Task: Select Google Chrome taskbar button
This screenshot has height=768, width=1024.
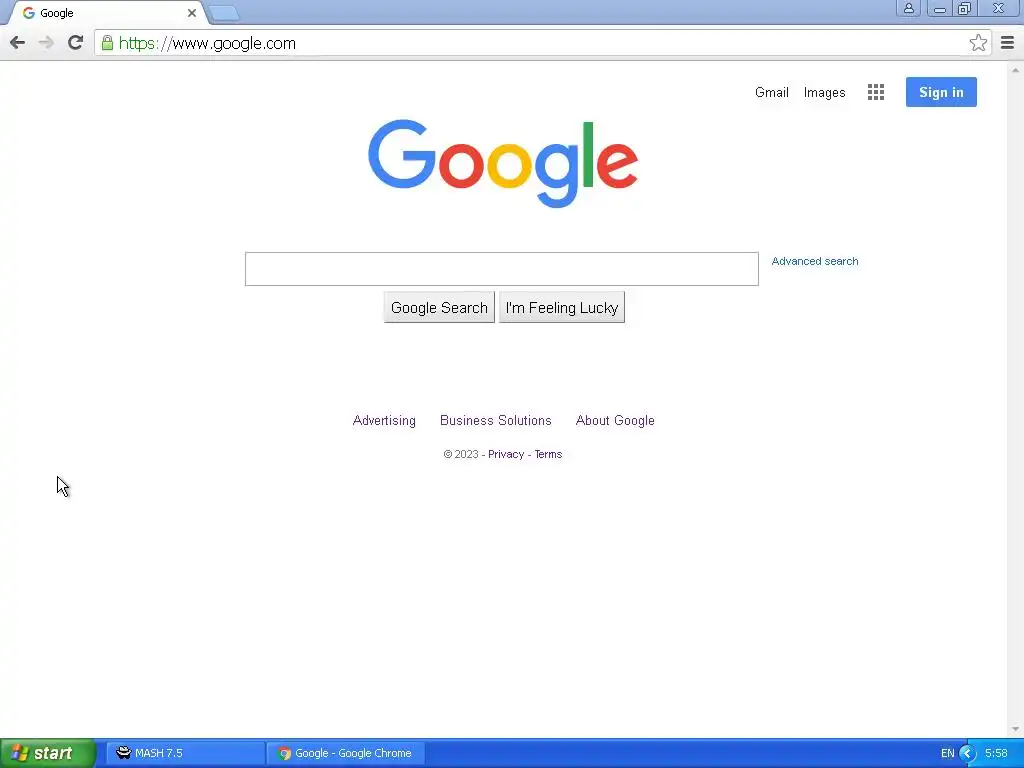Action: [345, 753]
